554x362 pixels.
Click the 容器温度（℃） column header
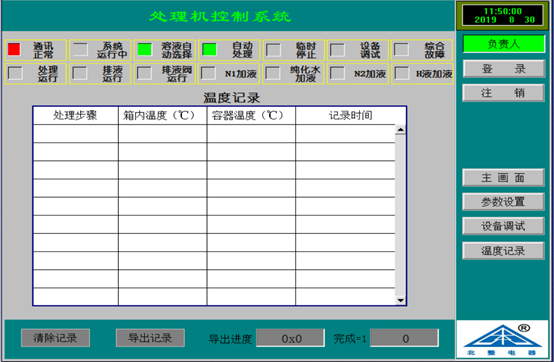point(251,115)
